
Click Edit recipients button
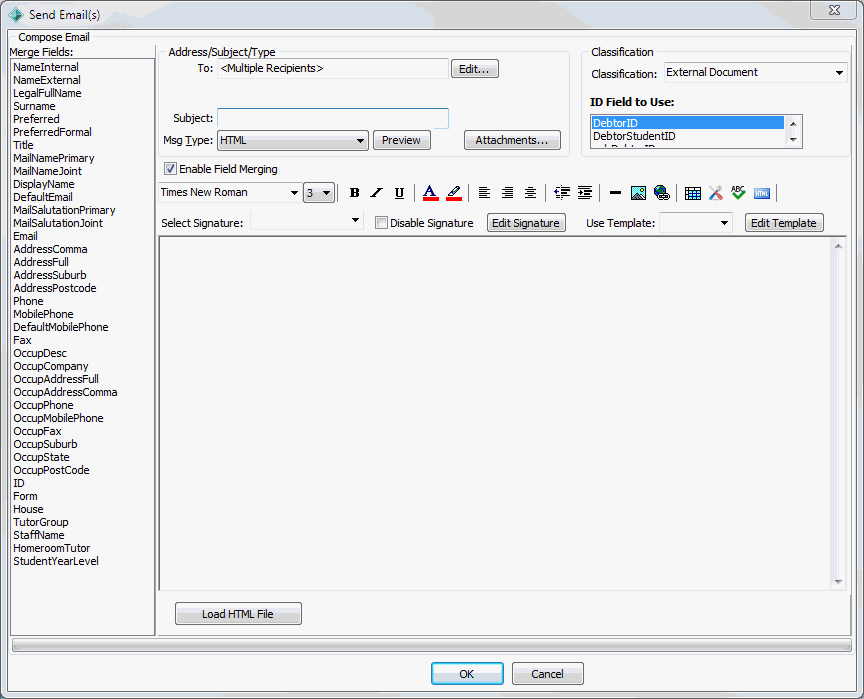tap(474, 69)
